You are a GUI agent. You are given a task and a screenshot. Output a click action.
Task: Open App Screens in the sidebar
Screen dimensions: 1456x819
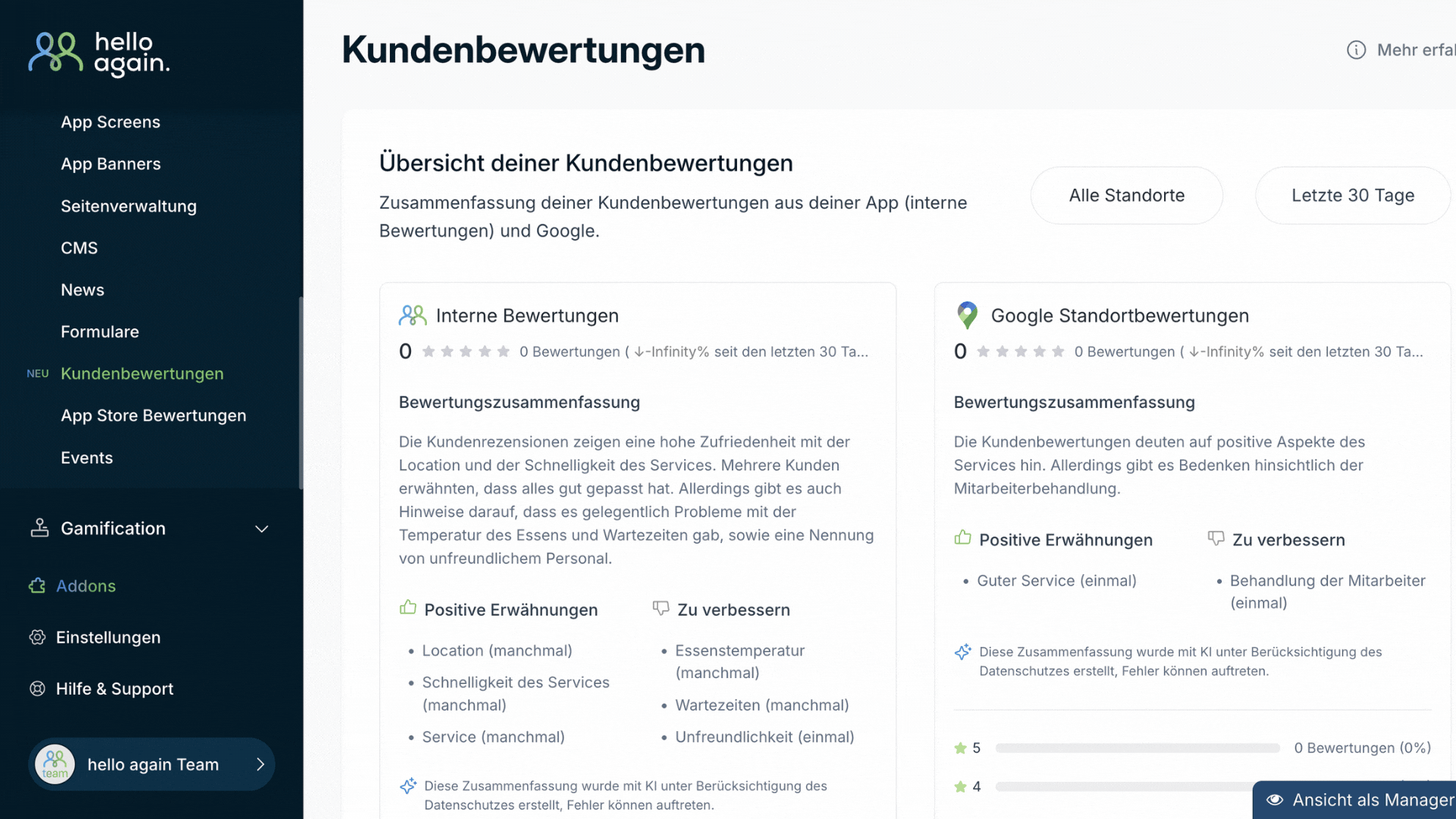(x=111, y=122)
